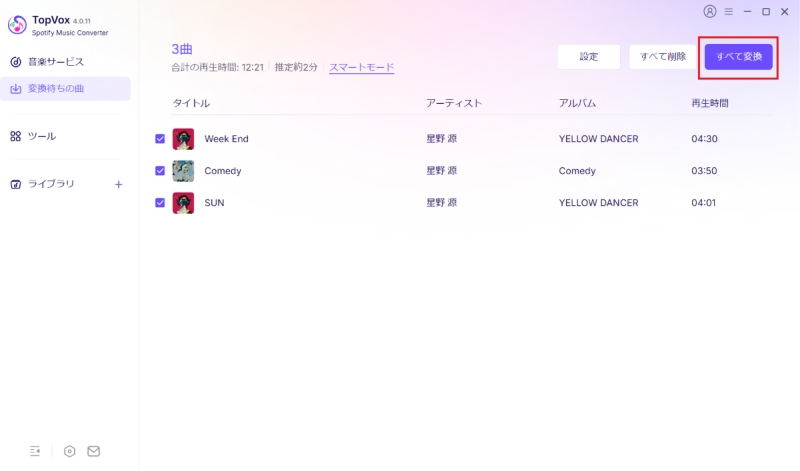
Task: Click the アーティスト column header
Action: (x=454, y=103)
